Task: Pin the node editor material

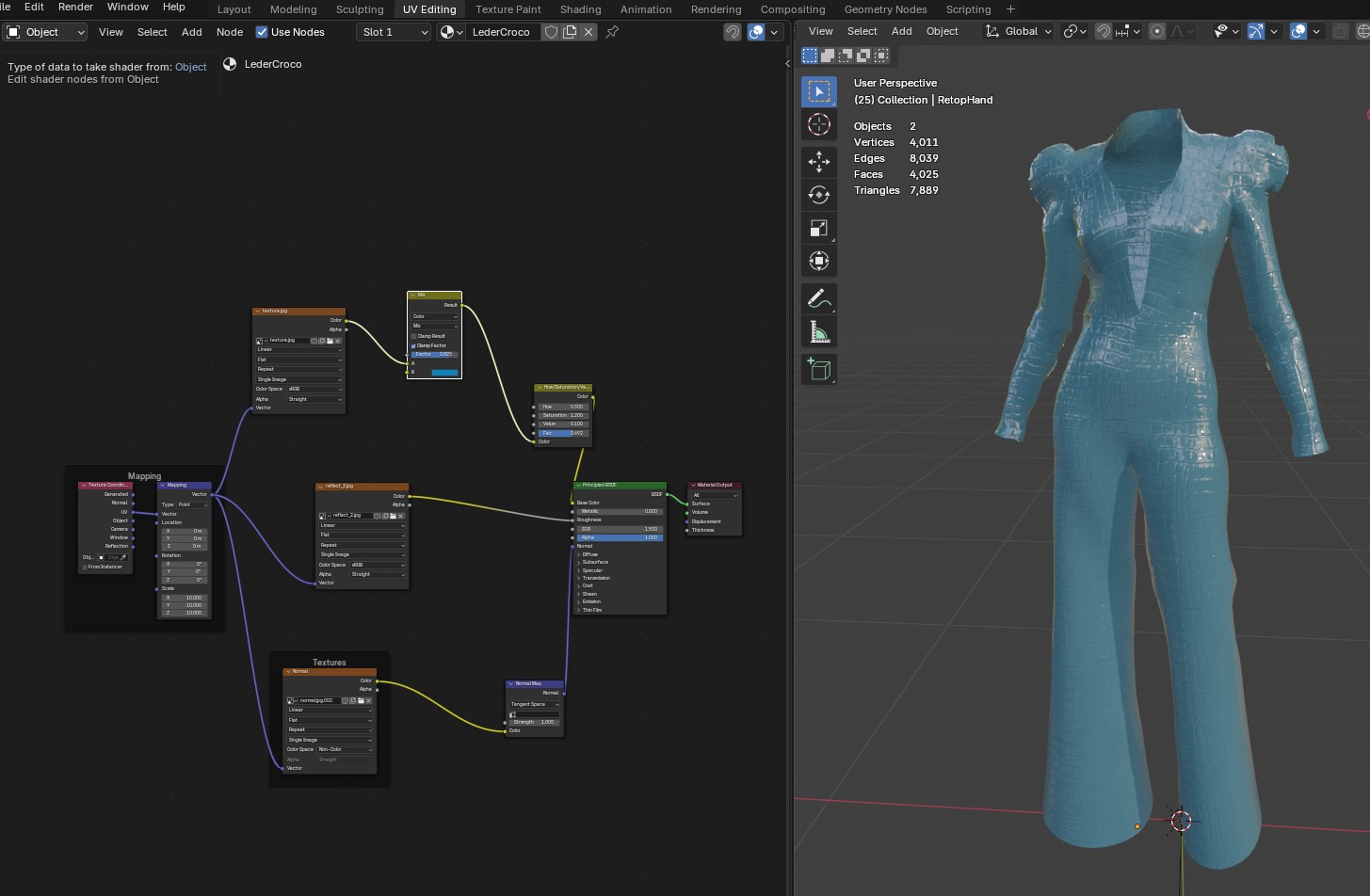Action: tap(612, 32)
